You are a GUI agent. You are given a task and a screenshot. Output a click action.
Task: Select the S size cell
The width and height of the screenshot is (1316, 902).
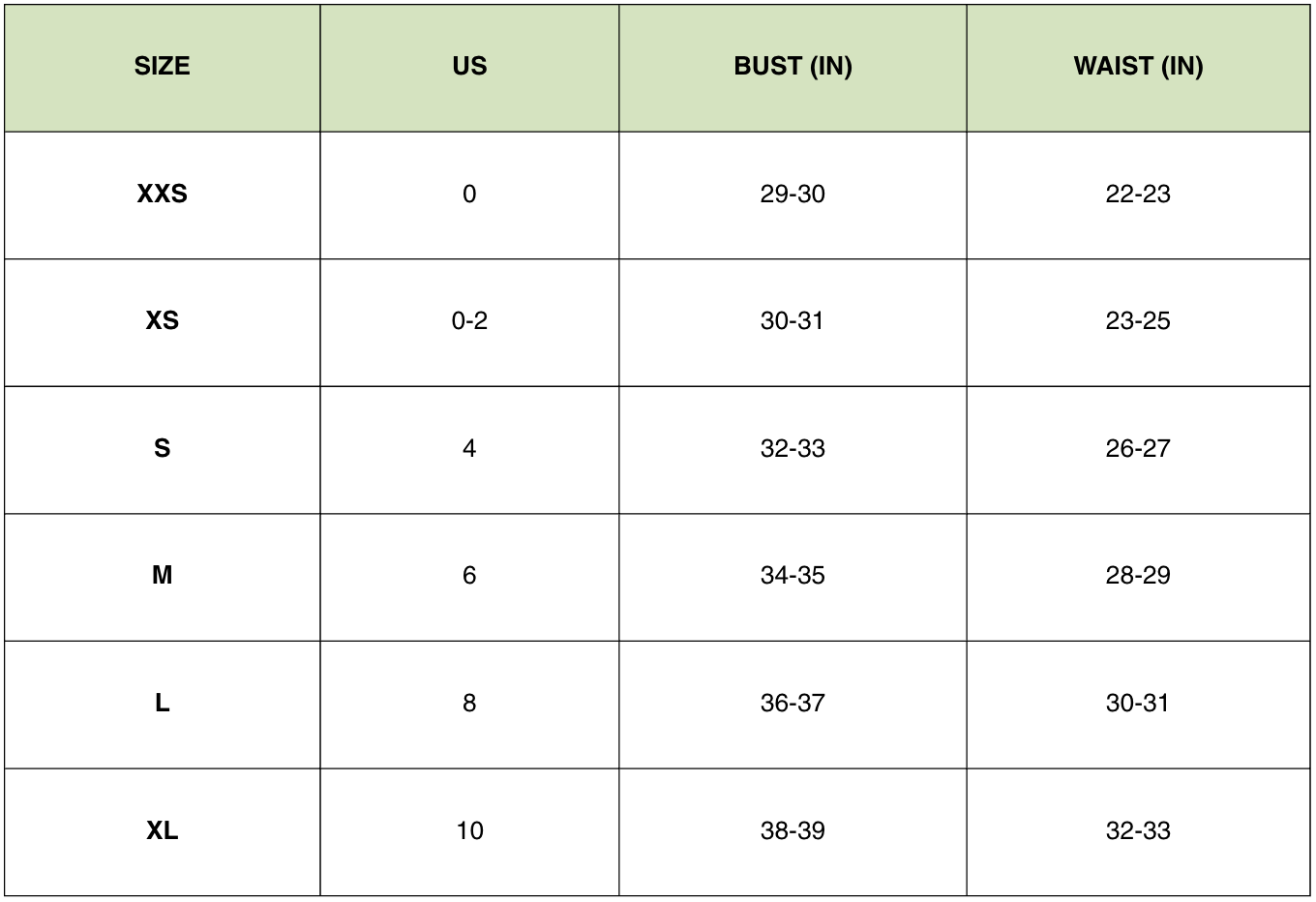(x=162, y=449)
